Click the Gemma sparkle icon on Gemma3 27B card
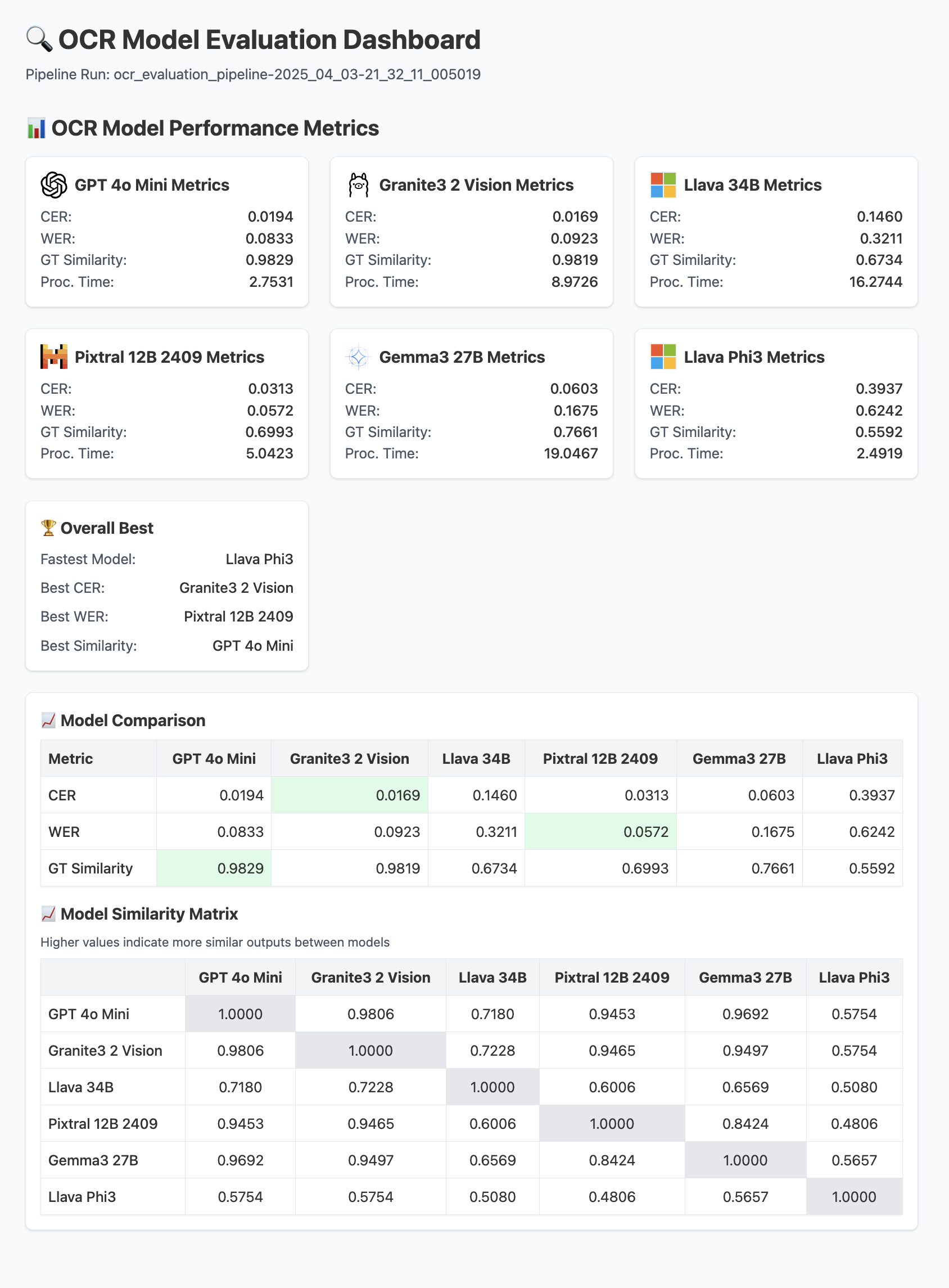 click(358, 357)
